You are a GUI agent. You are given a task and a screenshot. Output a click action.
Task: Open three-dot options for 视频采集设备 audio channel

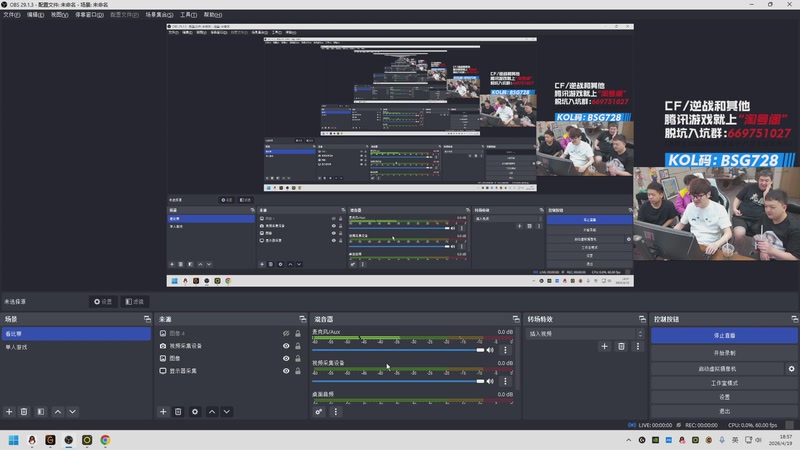[505, 381]
